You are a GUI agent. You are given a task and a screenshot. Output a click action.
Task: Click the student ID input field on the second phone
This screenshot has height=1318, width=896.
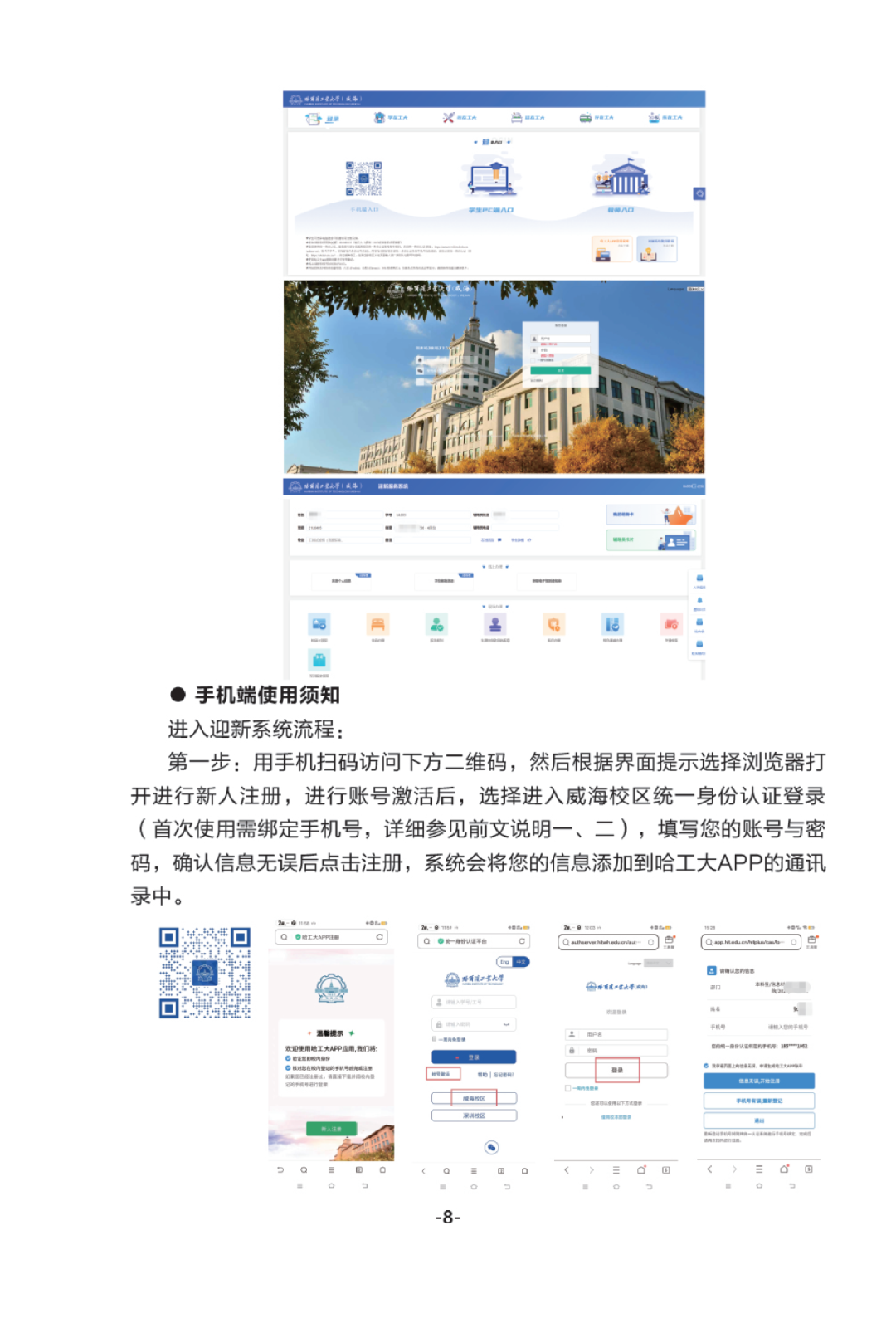click(x=474, y=1002)
